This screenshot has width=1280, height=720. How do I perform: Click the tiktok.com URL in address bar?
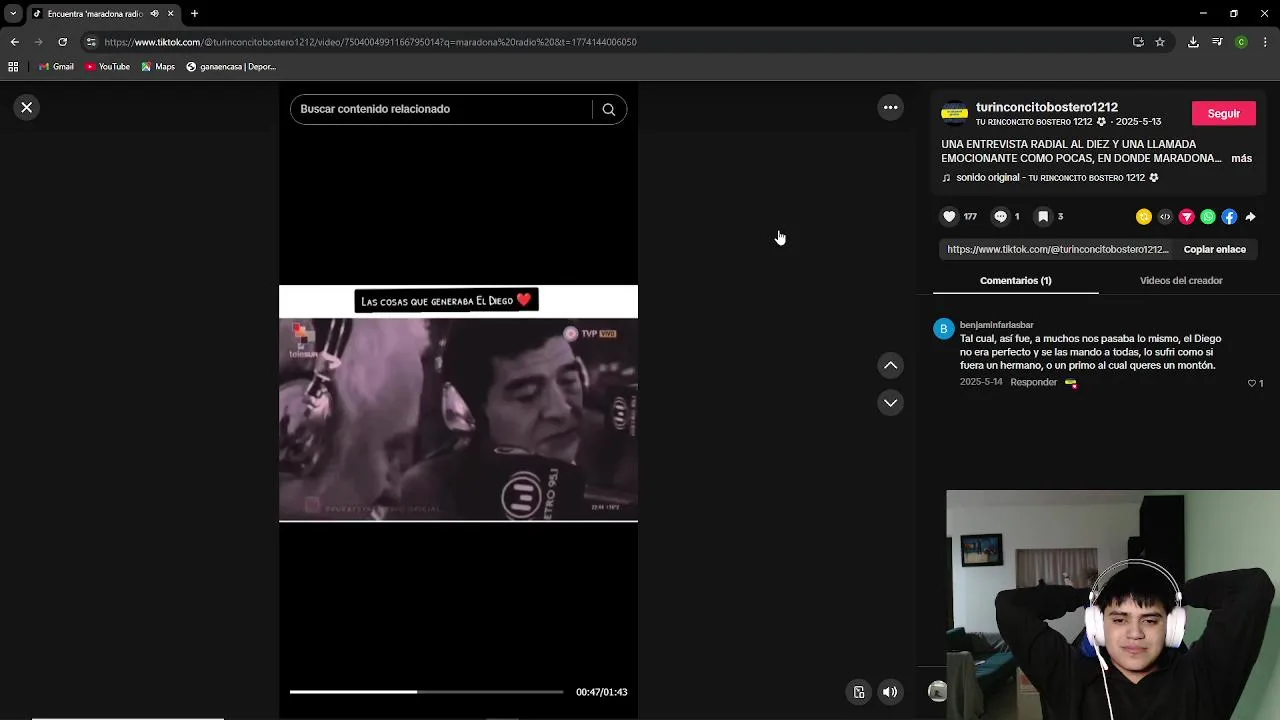click(370, 42)
